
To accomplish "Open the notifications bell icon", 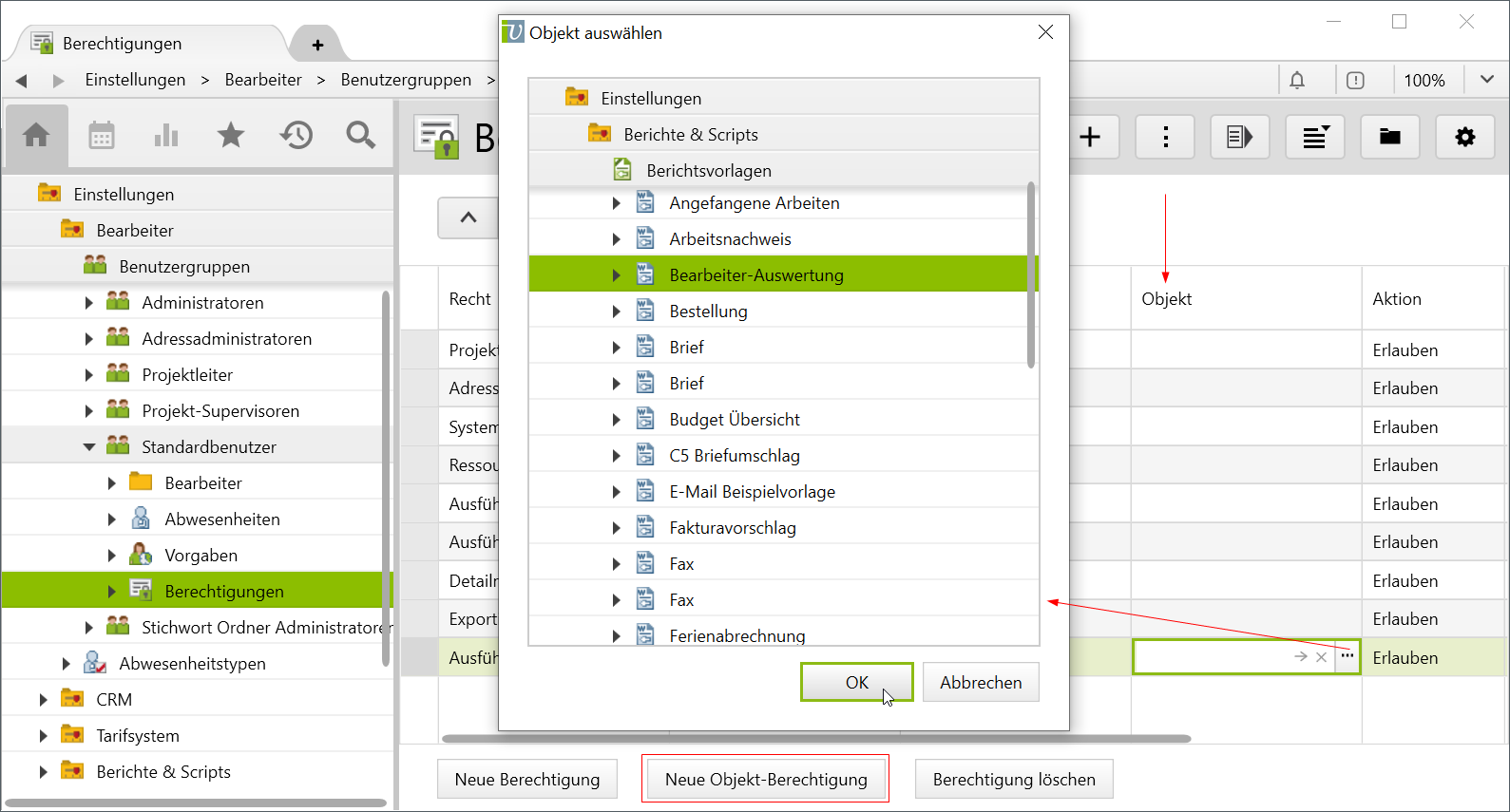I will coord(1297,81).
